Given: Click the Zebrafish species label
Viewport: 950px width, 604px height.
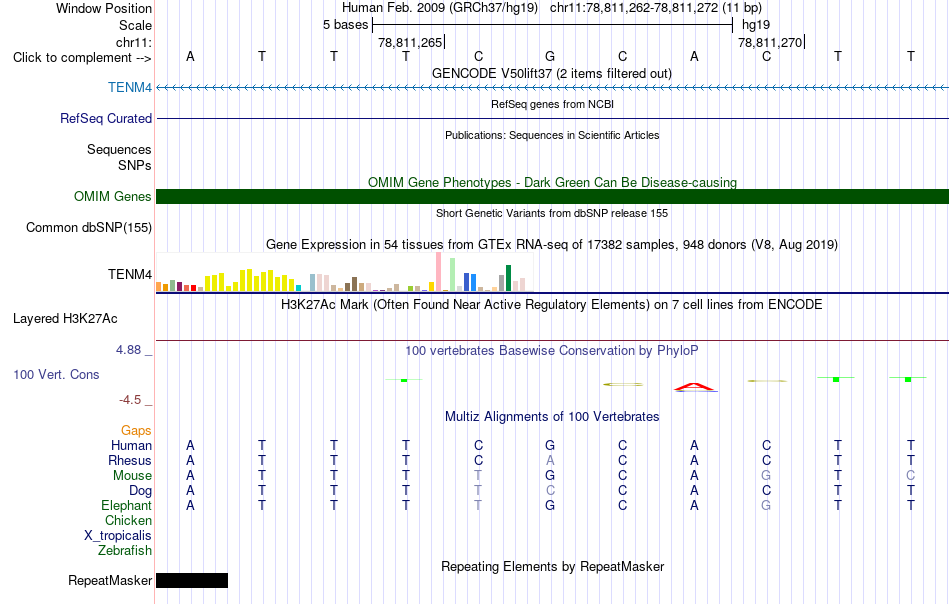Looking at the screenshot, I should [x=125, y=551].
